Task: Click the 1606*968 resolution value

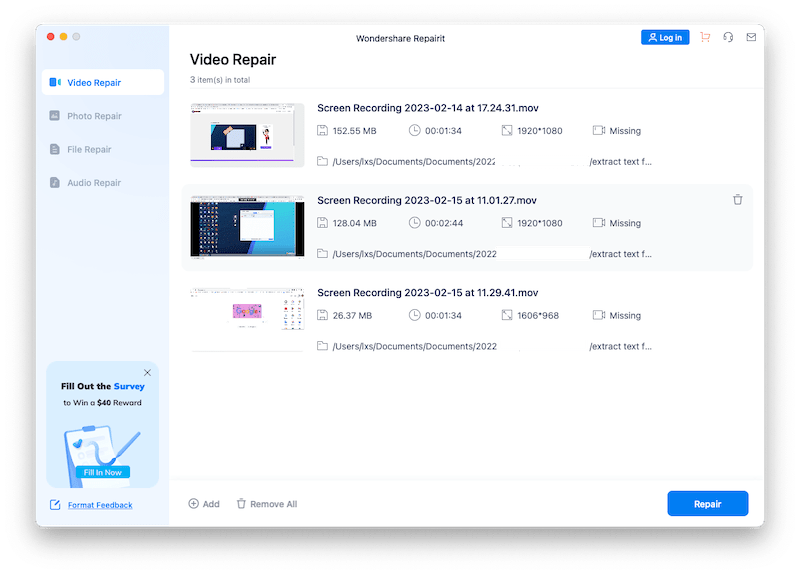Action: click(x=538, y=315)
